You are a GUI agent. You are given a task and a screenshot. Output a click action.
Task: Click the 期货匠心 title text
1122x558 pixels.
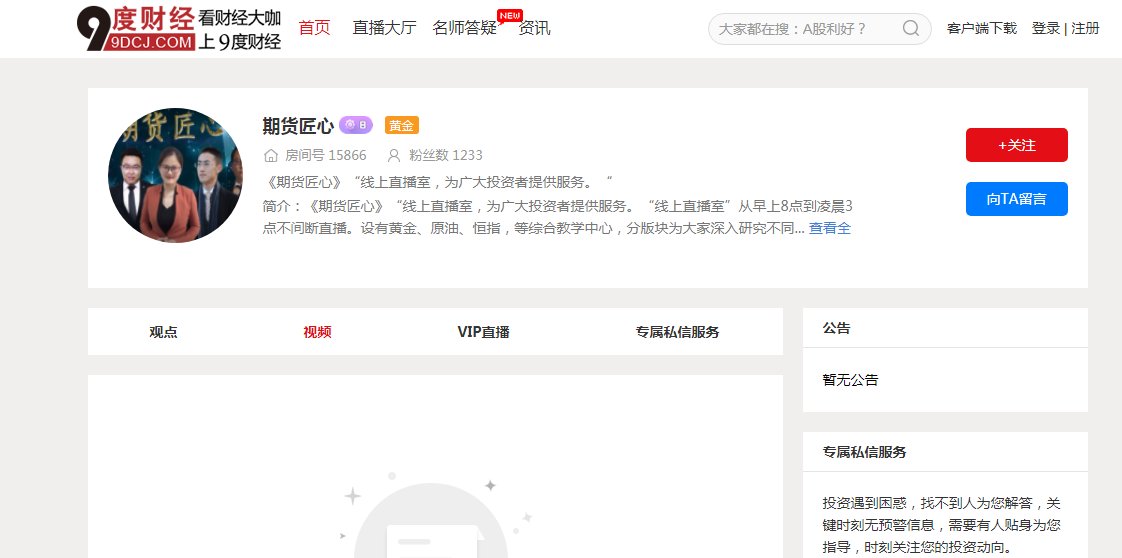(298, 126)
